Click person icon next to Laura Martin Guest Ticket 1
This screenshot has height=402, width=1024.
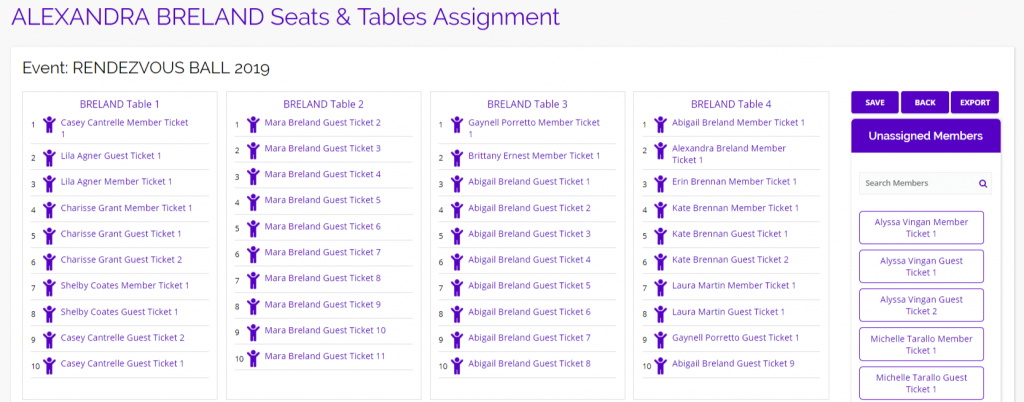coord(661,313)
